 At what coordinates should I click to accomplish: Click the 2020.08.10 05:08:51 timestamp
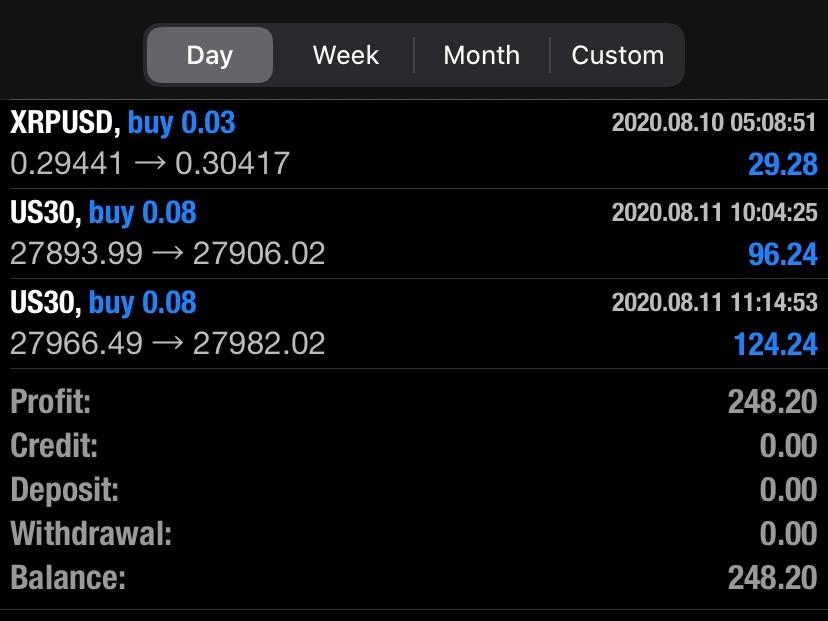(714, 123)
